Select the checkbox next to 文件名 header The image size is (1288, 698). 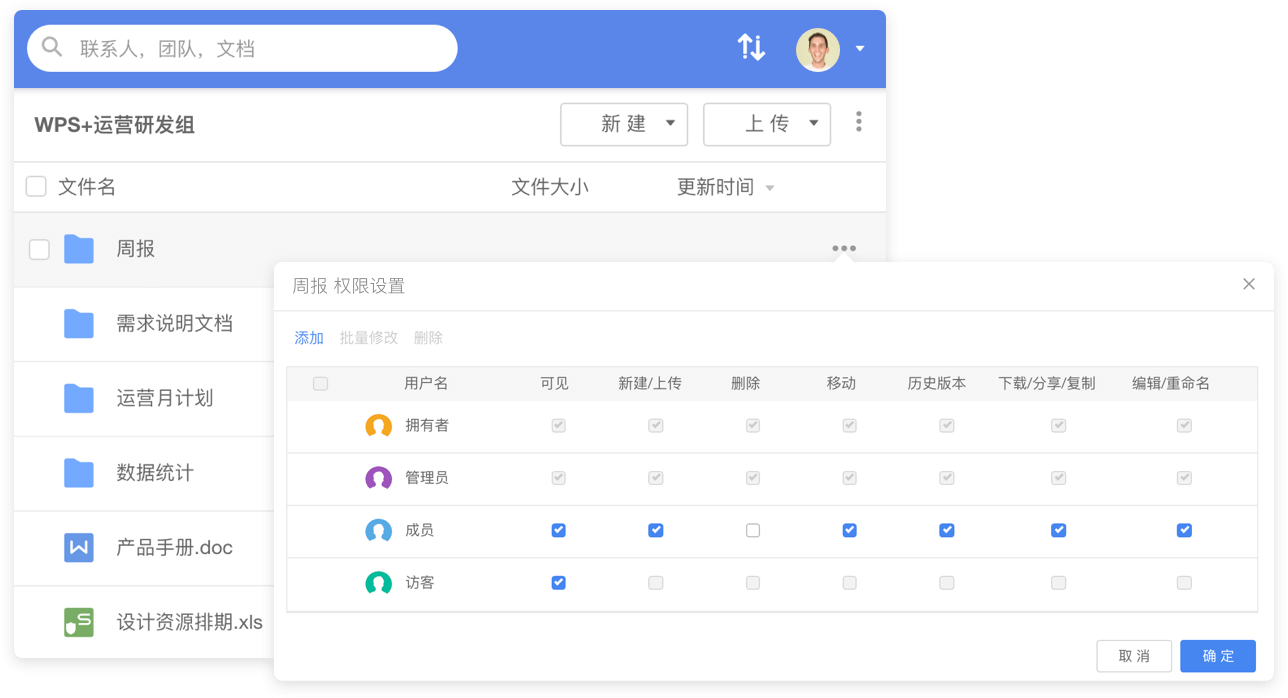[37, 186]
